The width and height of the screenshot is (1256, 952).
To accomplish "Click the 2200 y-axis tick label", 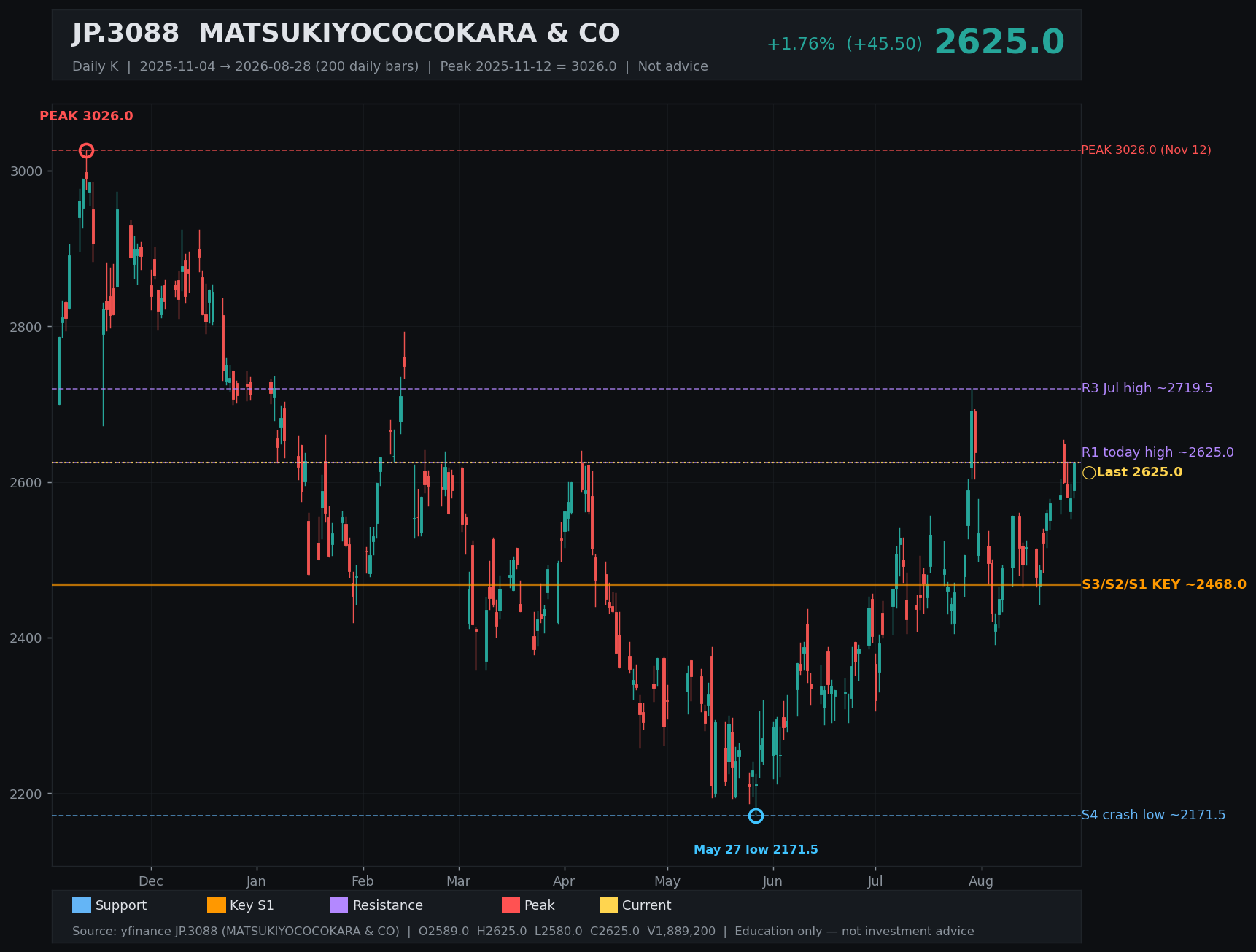I will click(26, 794).
